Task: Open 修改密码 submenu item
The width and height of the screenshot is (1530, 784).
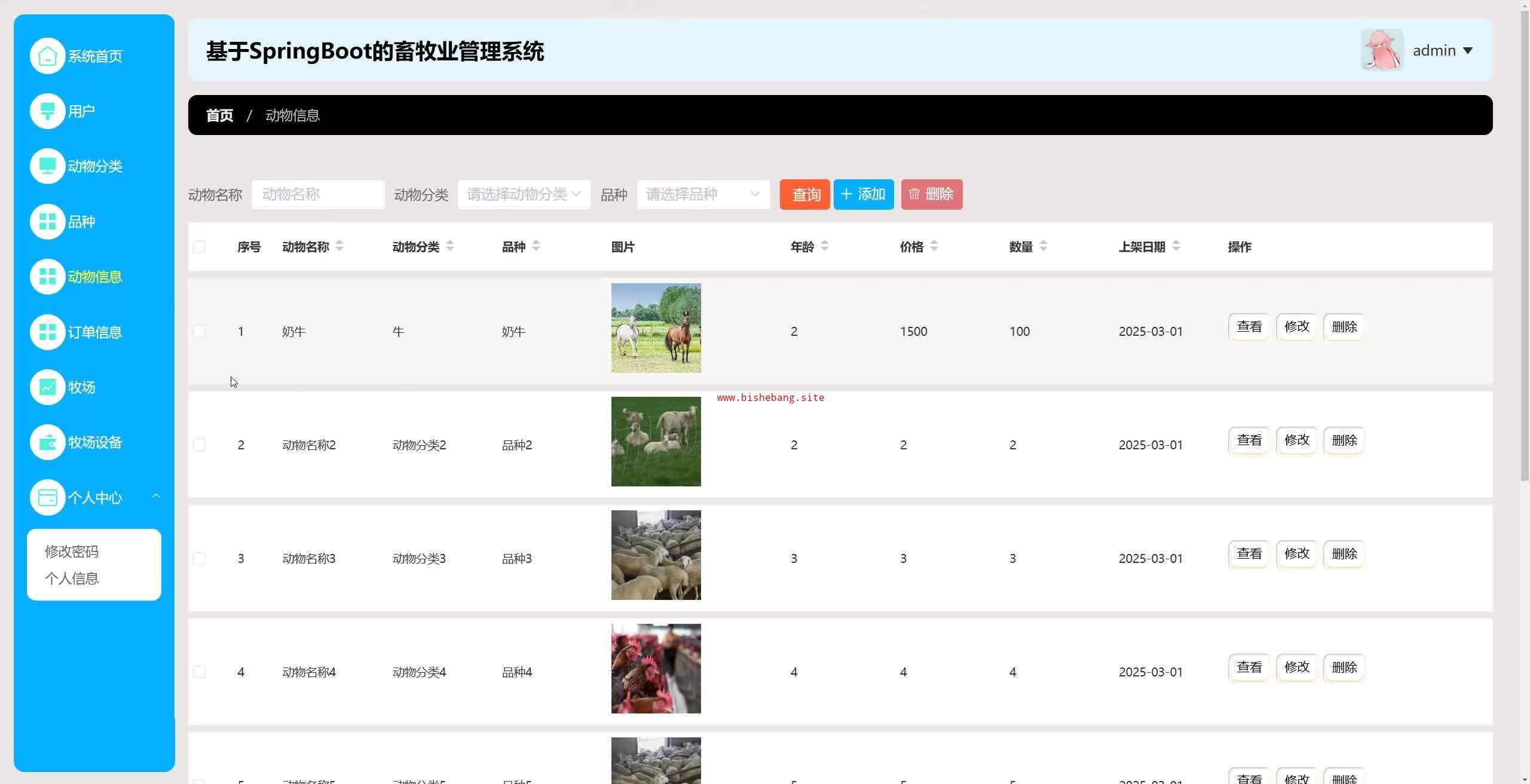Action: coord(72,552)
